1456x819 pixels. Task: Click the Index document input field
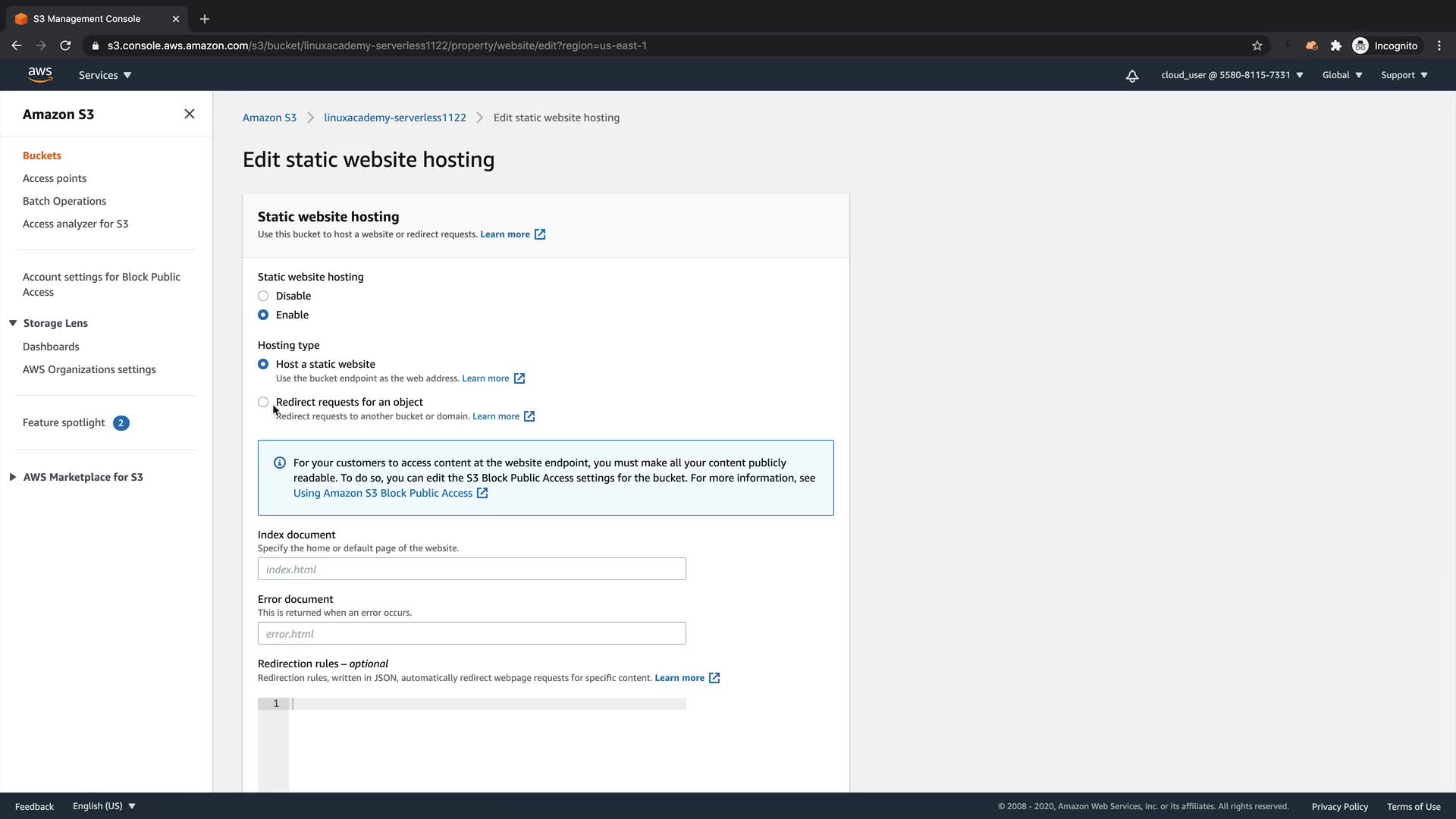coord(472,569)
